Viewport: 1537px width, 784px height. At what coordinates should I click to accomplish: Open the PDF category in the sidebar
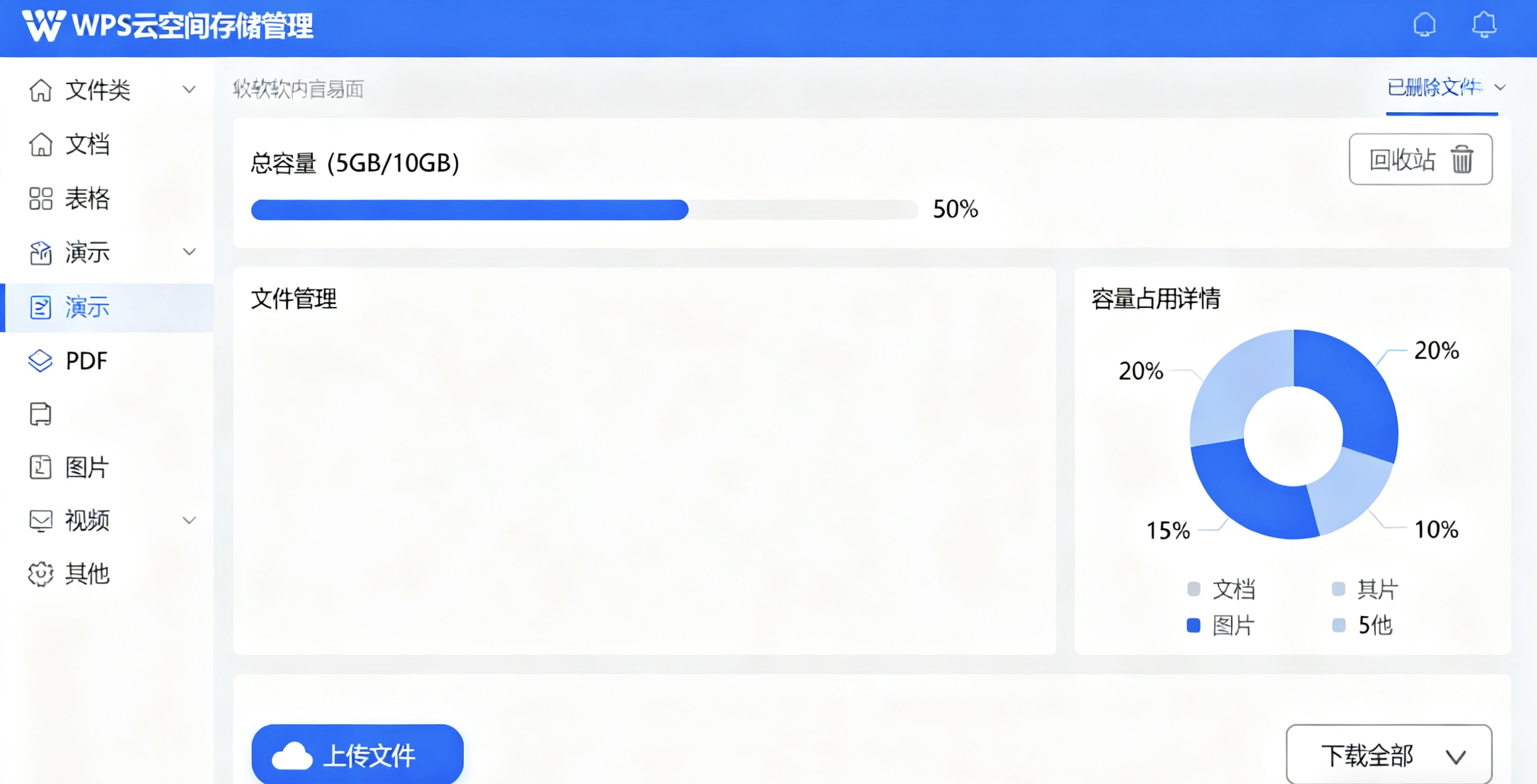40,360
